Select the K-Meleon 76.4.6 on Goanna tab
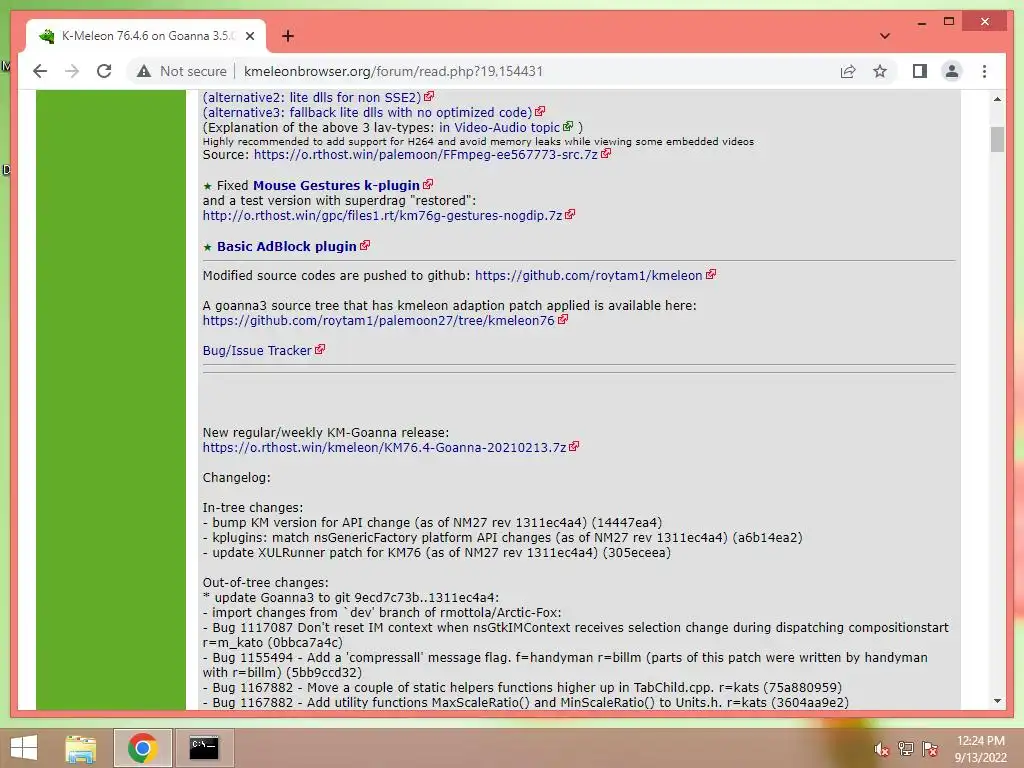The image size is (1024, 768). (x=146, y=36)
